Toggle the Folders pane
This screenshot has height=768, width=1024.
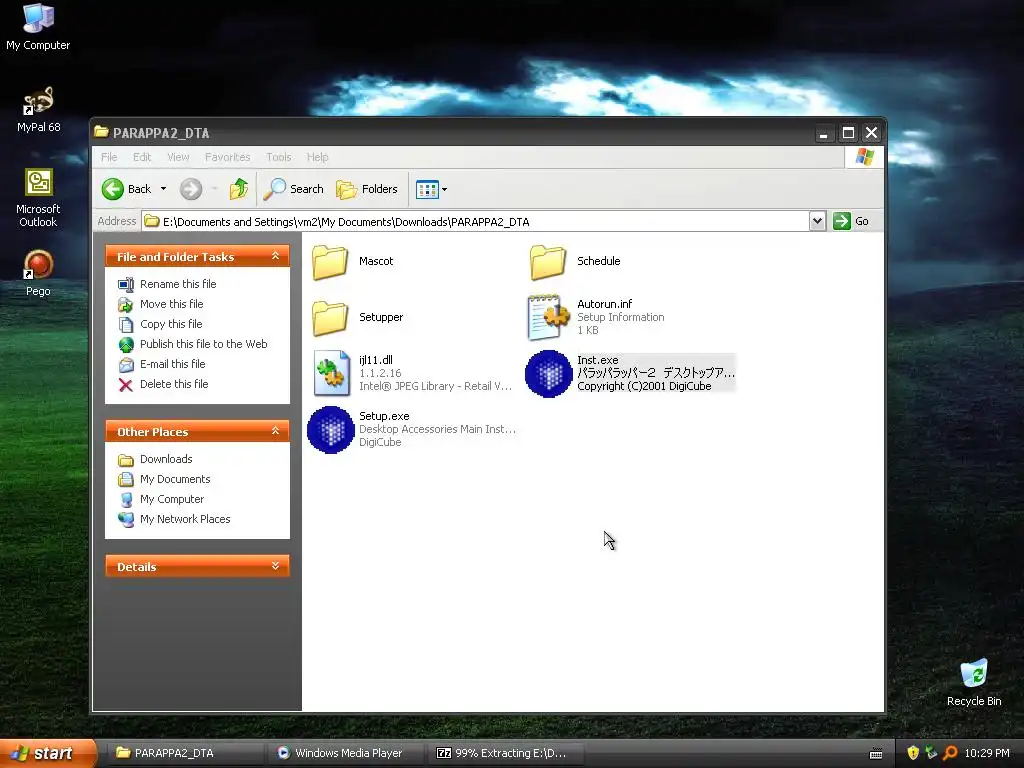click(x=367, y=189)
